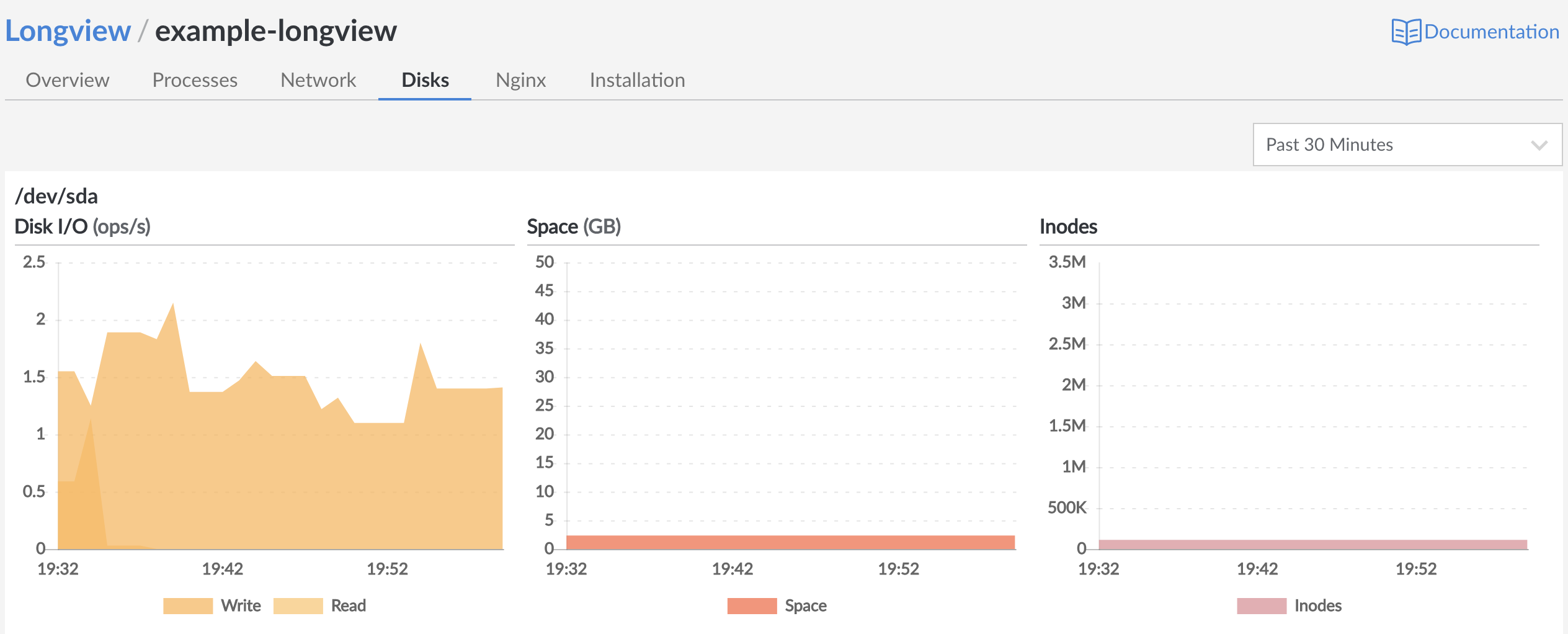
Task: Toggle the Space series legend label
Action: (x=805, y=605)
